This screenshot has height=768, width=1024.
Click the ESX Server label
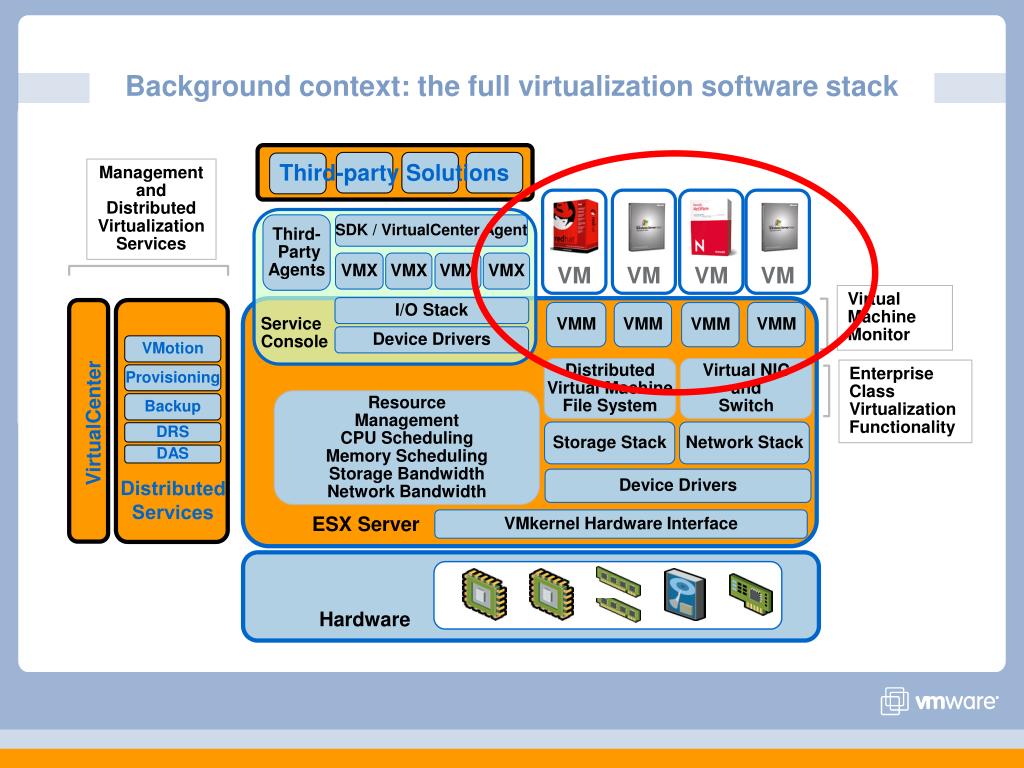point(366,524)
